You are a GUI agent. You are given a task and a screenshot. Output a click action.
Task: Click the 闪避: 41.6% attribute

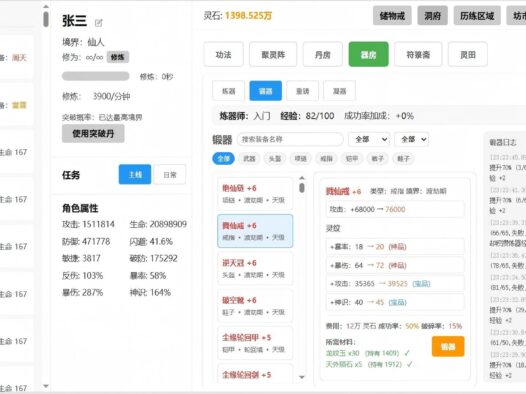(x=151, y=241)
